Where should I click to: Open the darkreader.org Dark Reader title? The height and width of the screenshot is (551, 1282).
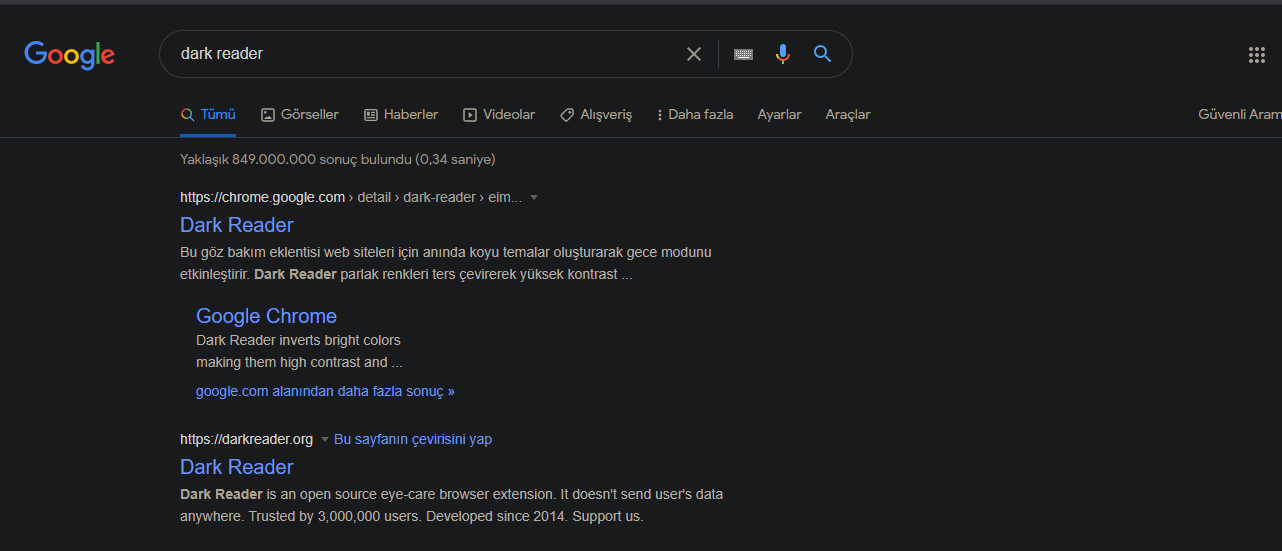237,467
